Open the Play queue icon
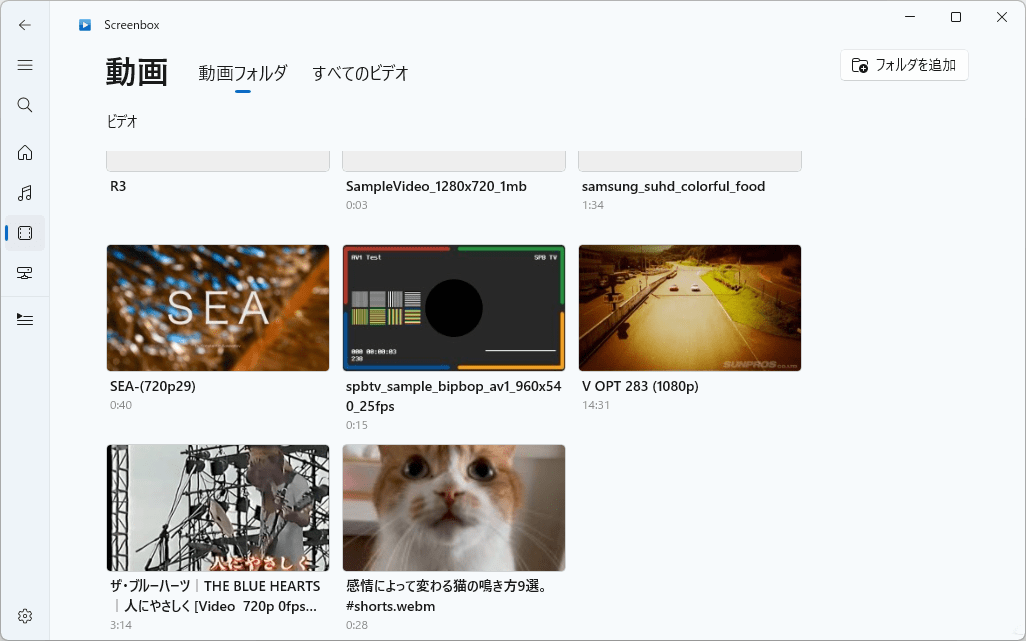This screenshot has width=1026, height=641. pos(25,319)
